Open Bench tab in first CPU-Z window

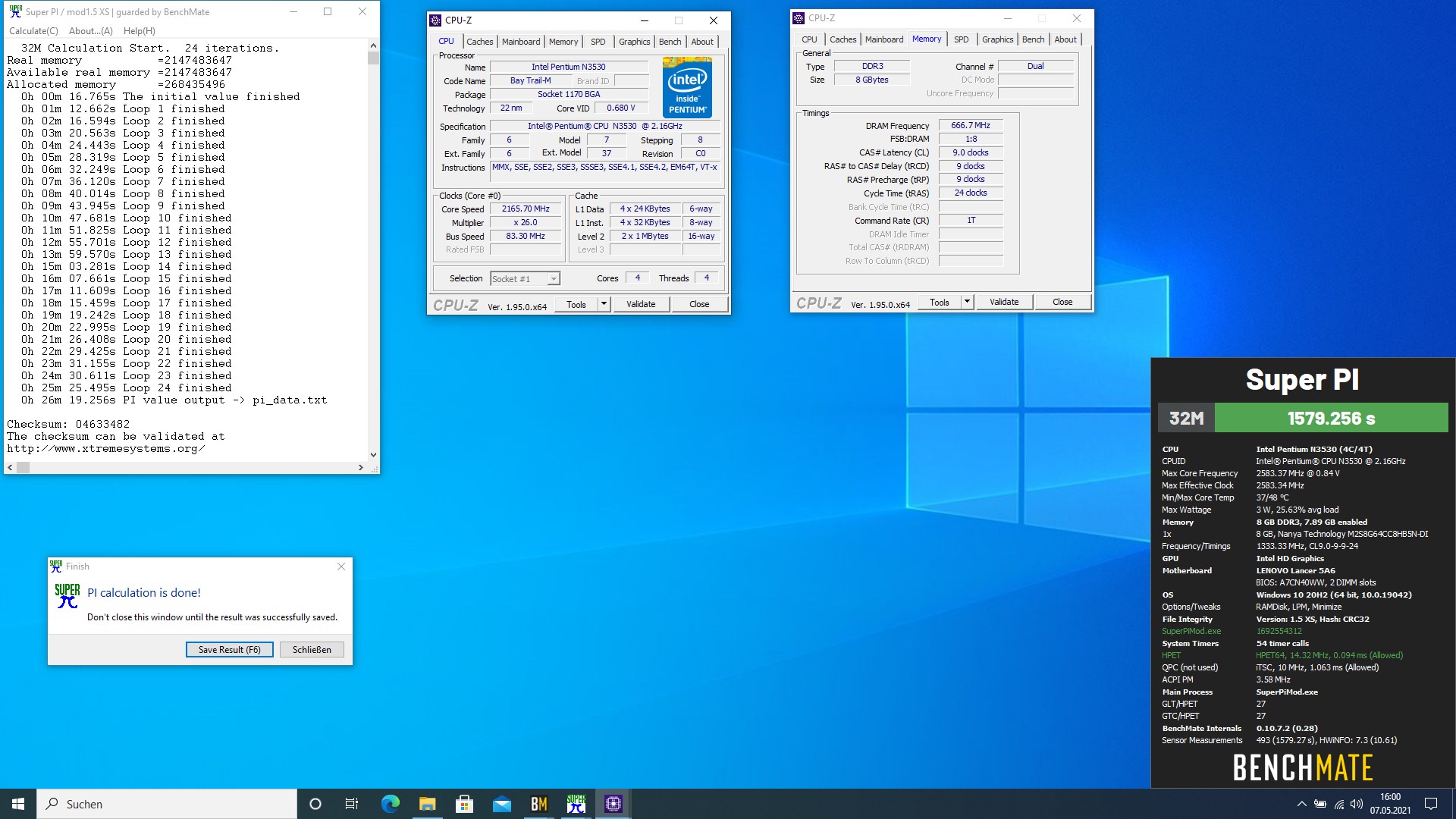pos(670,42)
